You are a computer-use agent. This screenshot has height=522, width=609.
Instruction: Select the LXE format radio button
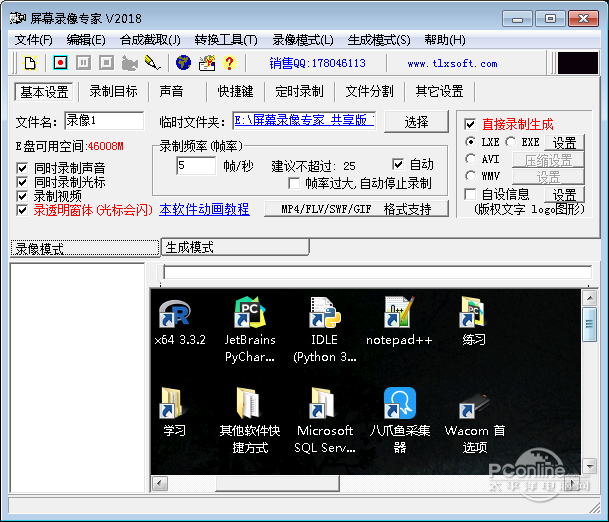click(470, 142)
